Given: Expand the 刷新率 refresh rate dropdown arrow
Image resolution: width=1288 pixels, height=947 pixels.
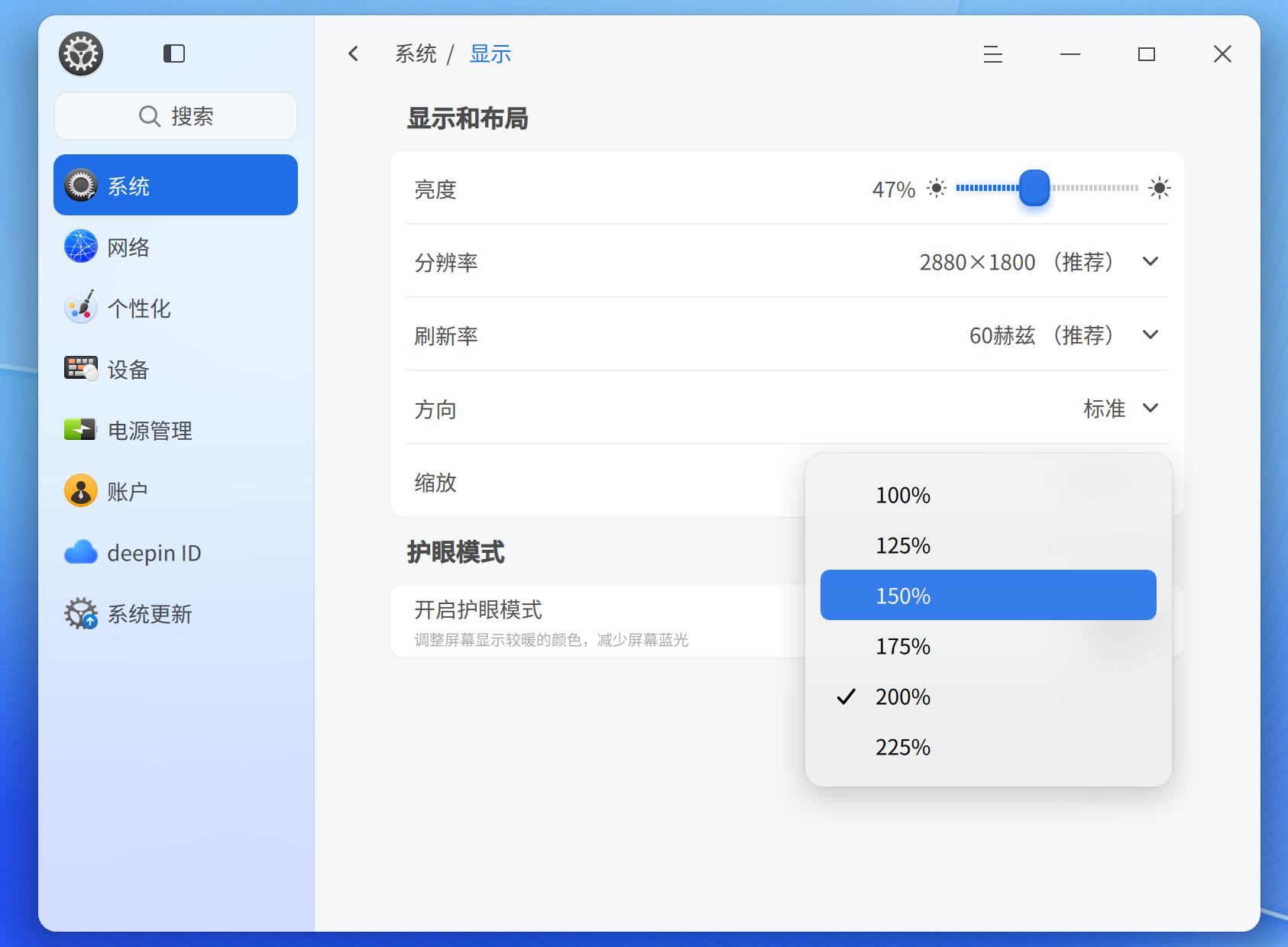Looking at the screenshot, I should pyautogui.click(x=1150, y=335).
